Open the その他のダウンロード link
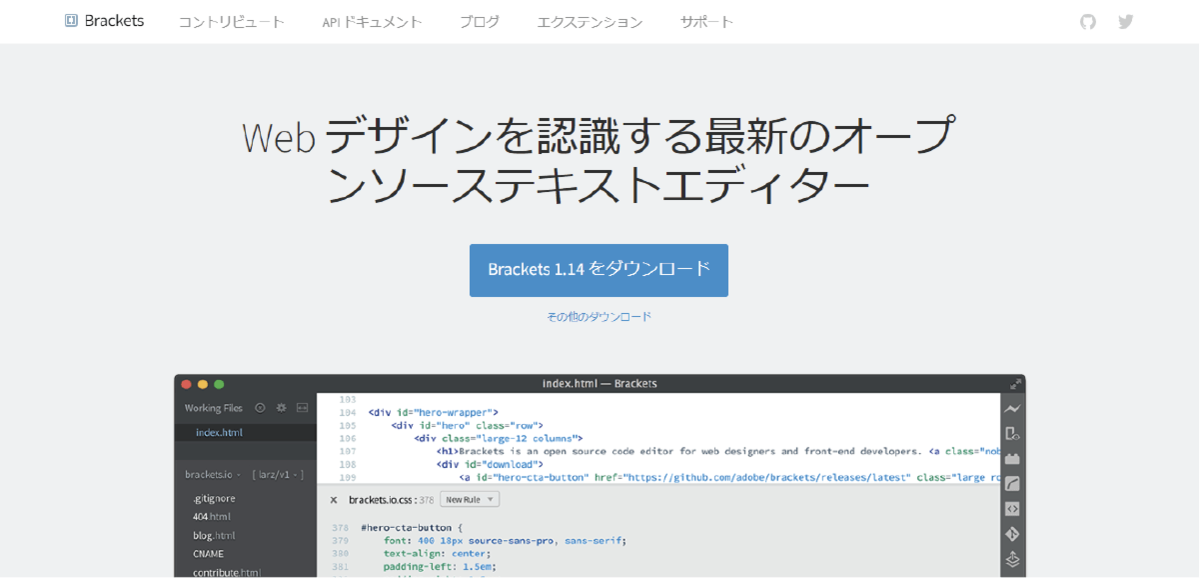 [x=599, y=316]
